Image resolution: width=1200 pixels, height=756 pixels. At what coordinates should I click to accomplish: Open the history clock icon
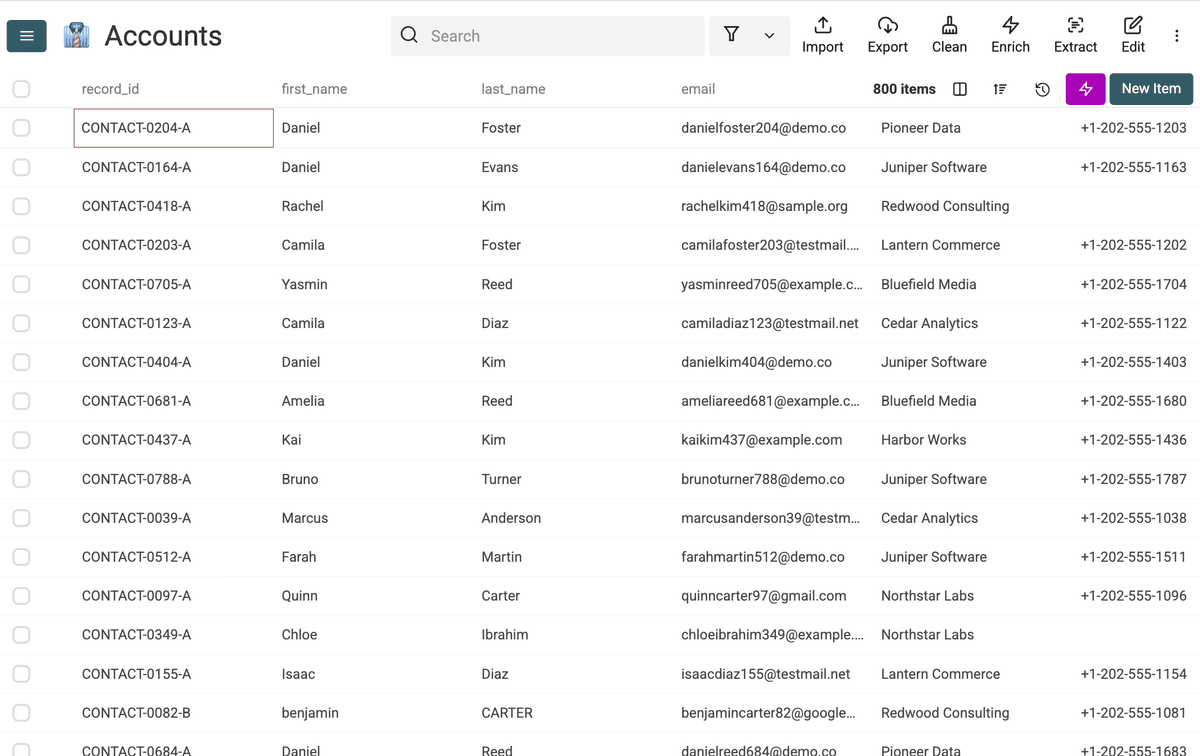pyautogui.click(x=1042, y=89)
